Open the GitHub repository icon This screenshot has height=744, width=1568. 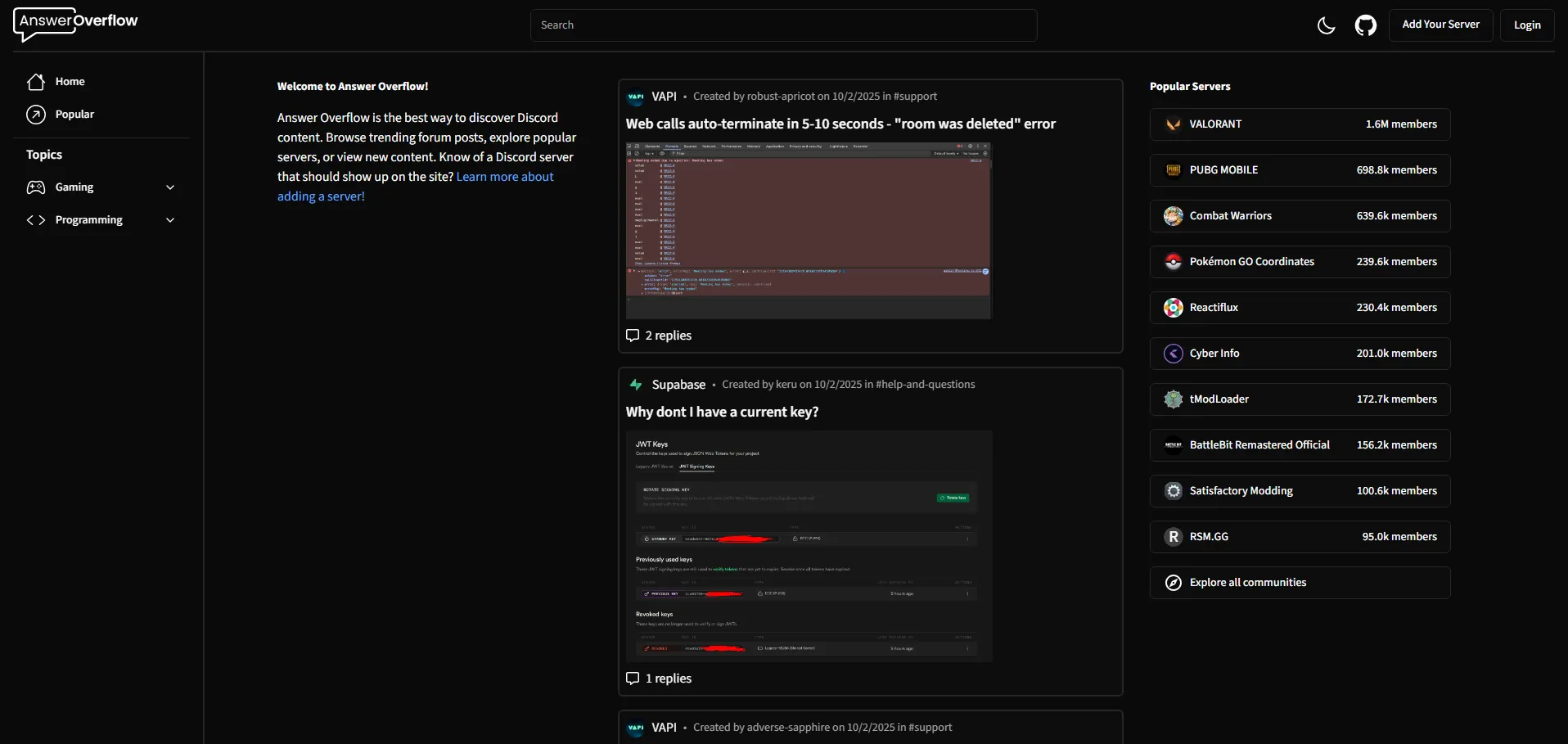click(1365, 25)
